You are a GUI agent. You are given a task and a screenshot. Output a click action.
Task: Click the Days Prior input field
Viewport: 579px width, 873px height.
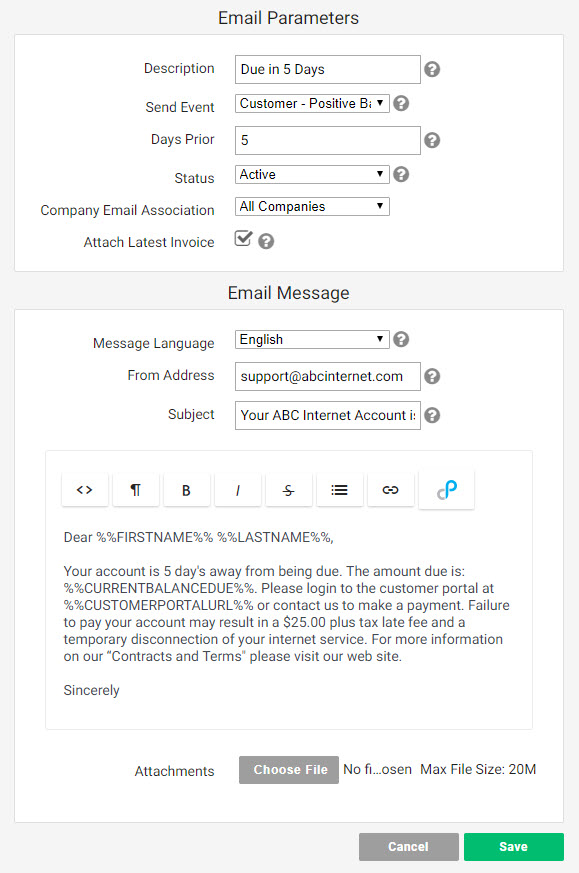tap(327, 140)
